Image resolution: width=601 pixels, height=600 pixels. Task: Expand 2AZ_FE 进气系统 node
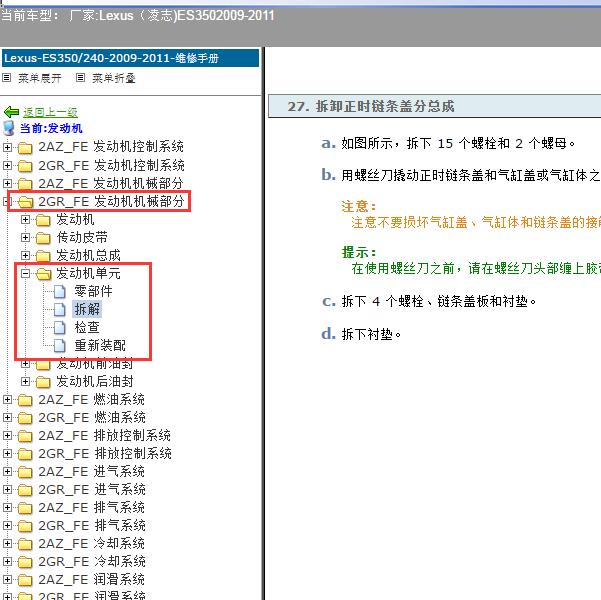point(7,472)
